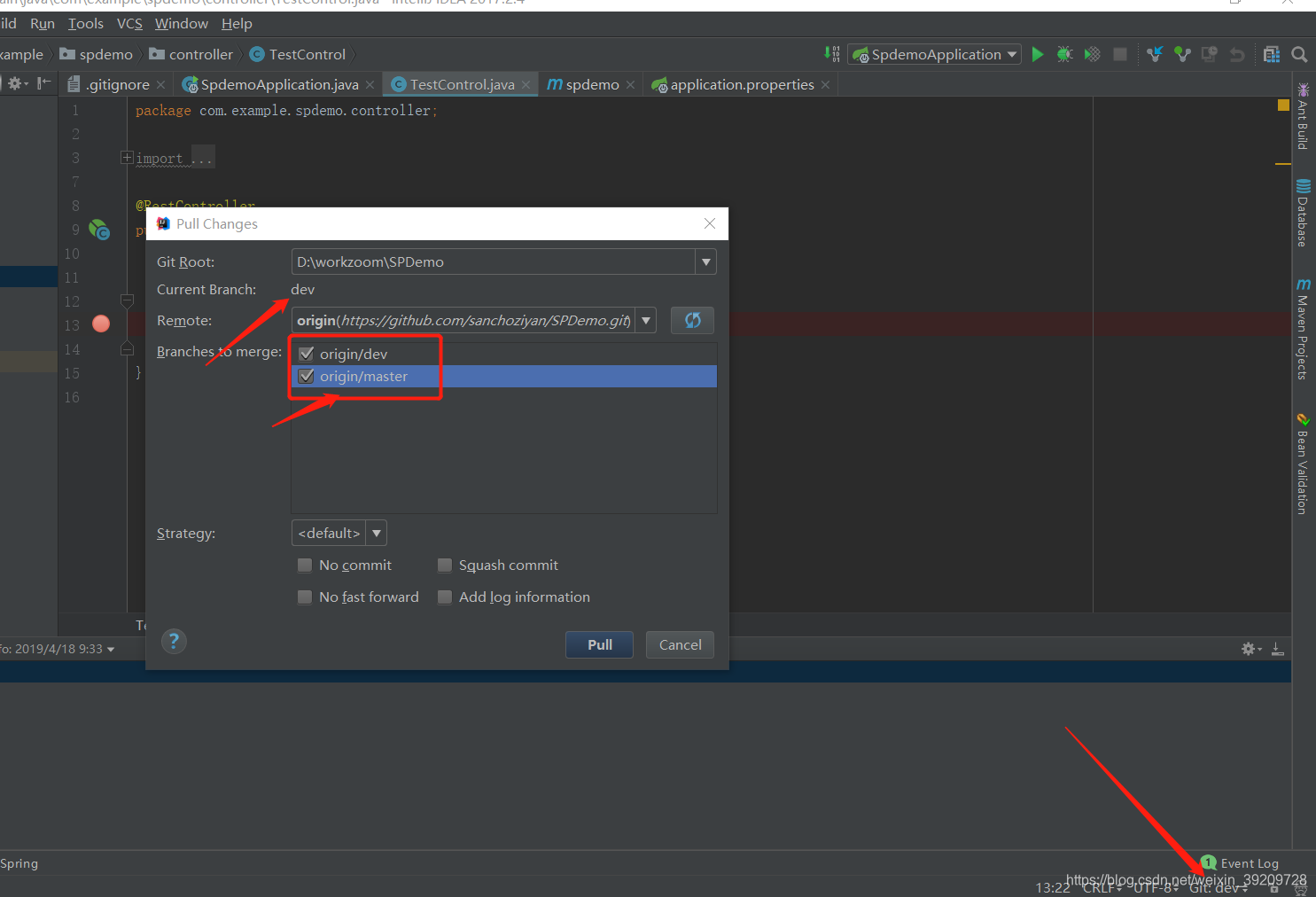
Task: Click the package declaration line in editor
Action: 286,110
